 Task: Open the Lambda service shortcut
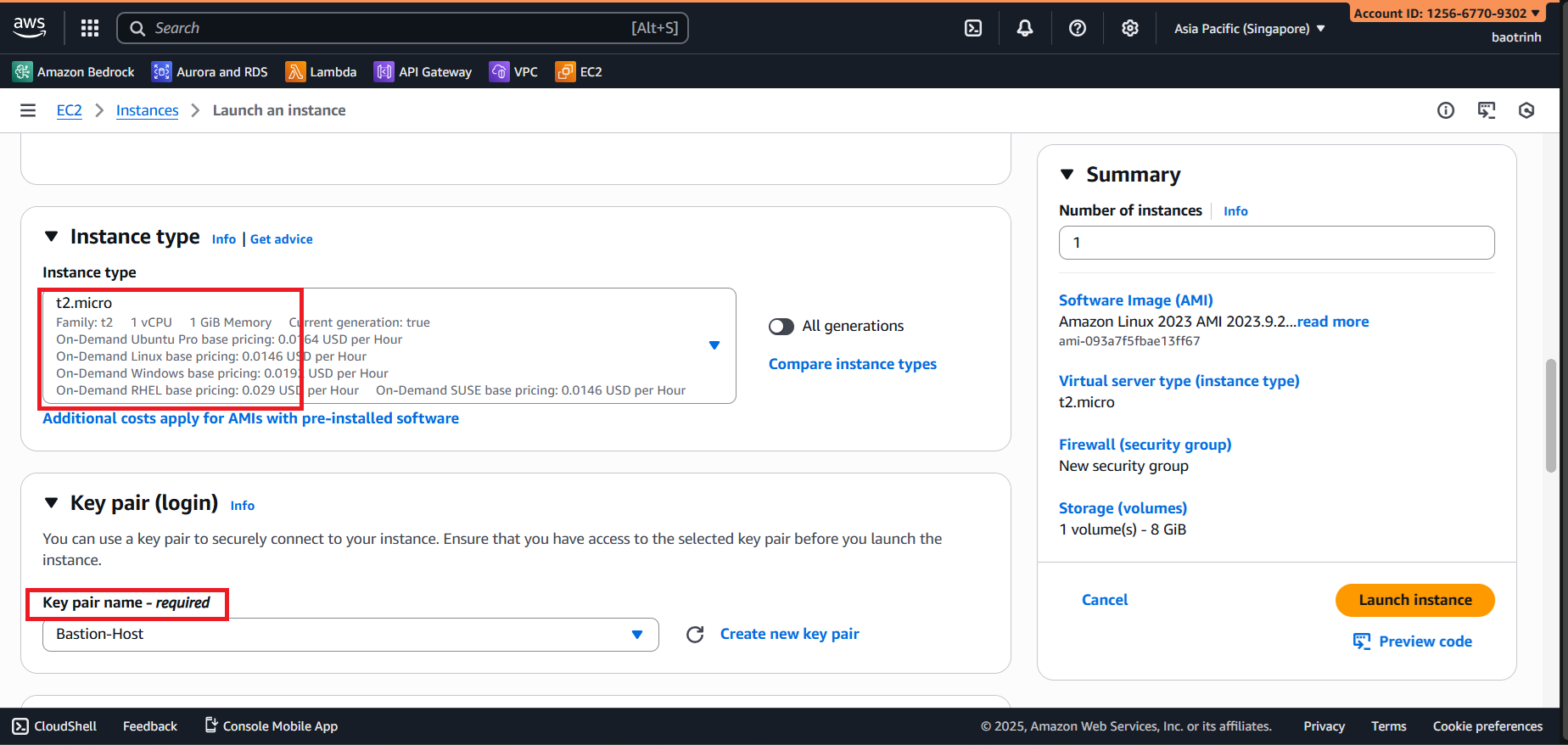tap(322, 72)
